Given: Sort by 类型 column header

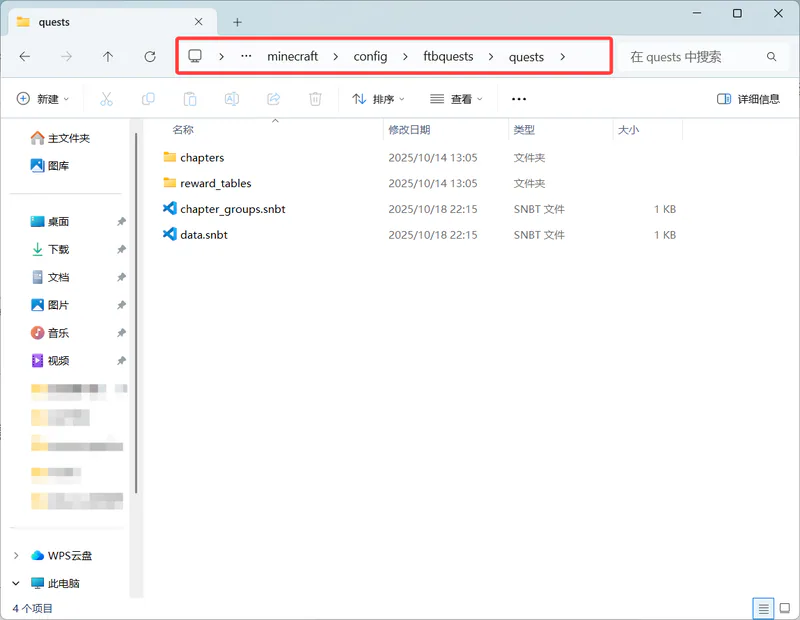Looking at the screenshot, I should 524,130.
